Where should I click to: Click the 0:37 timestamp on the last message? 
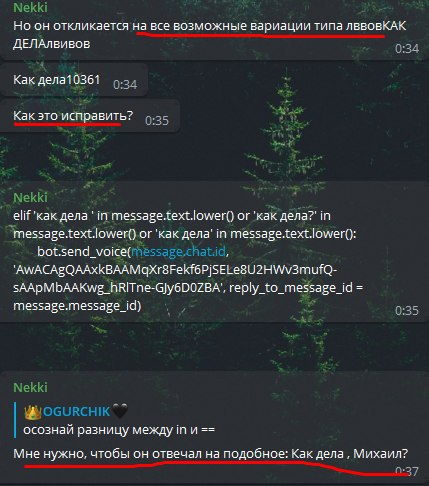click(x=407, y=471)
